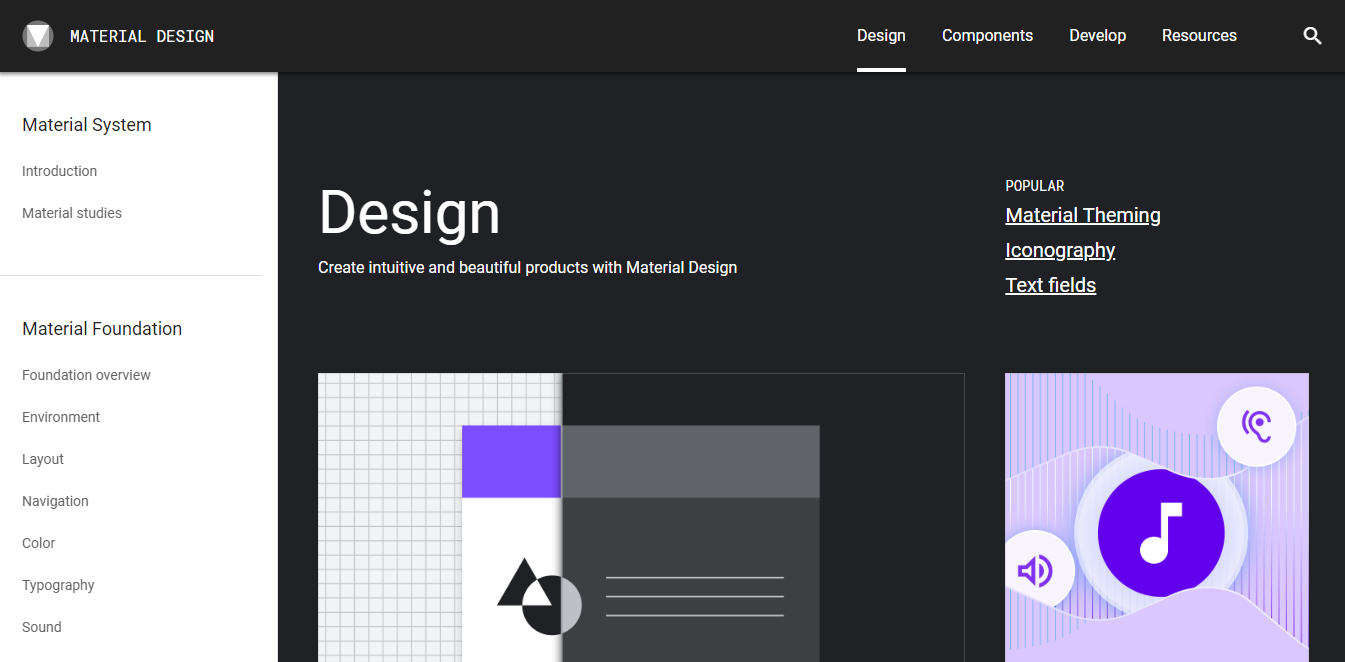
Task: Open the dark theme illustration card
Action: 641,518
